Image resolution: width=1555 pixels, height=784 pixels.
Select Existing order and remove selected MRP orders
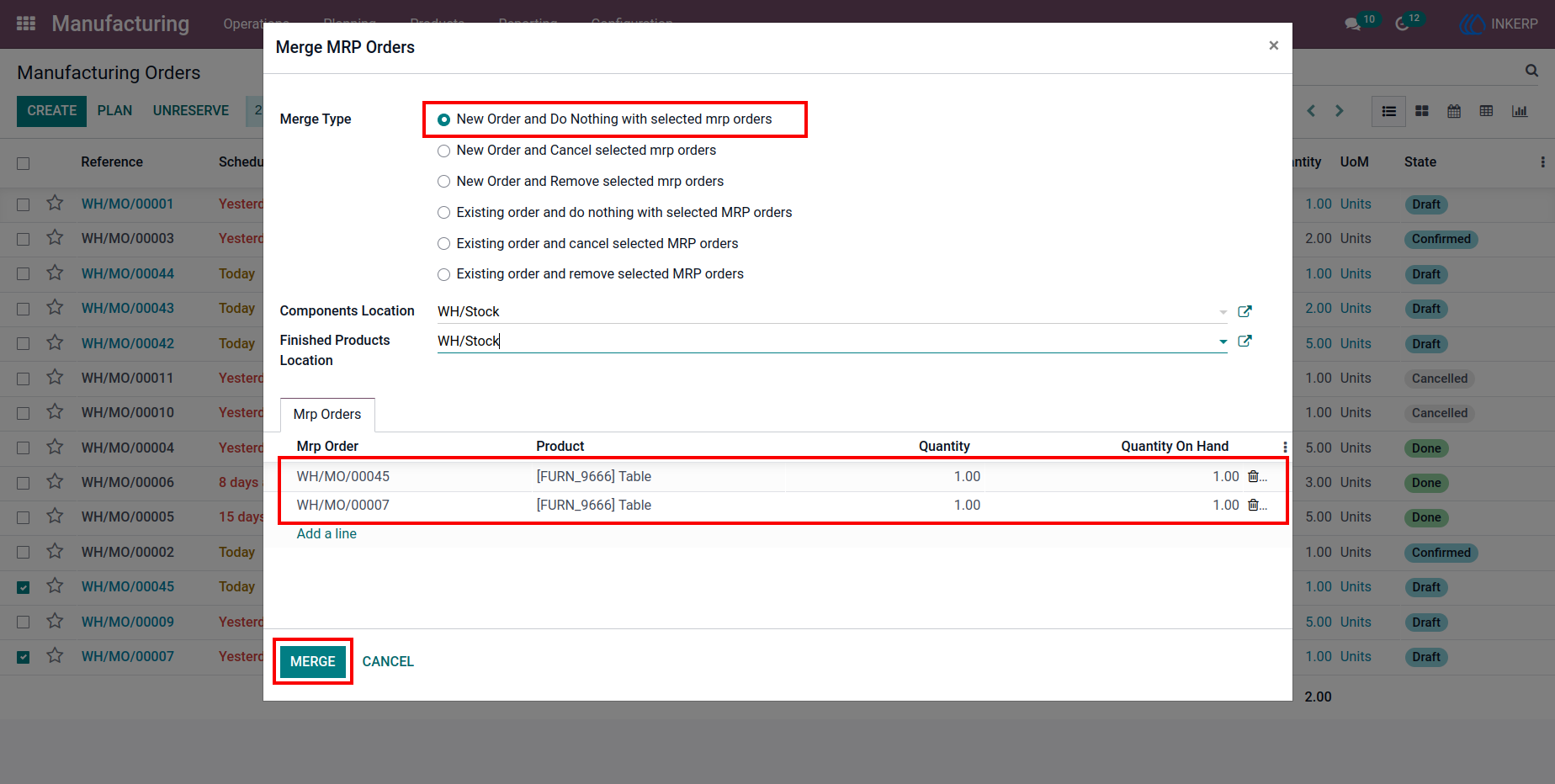pos(443,274)
